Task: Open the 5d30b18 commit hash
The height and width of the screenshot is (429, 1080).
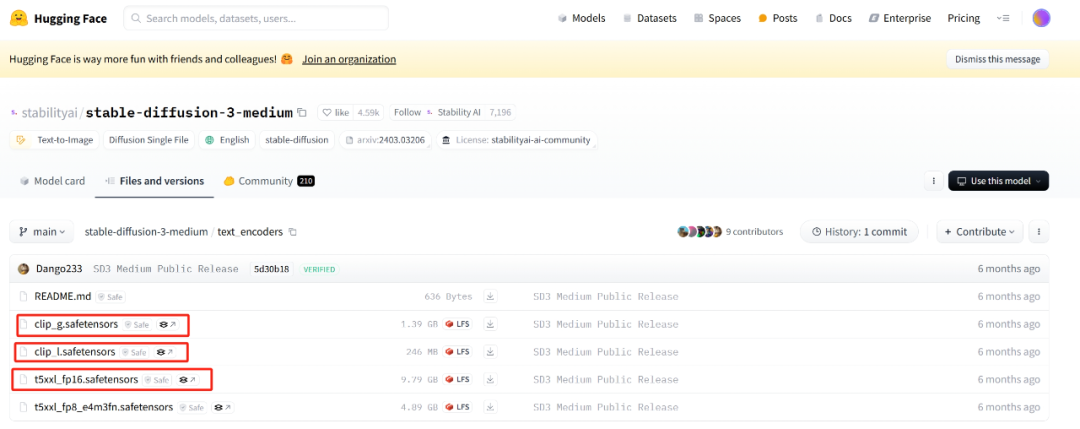Action: pos(270,269)
